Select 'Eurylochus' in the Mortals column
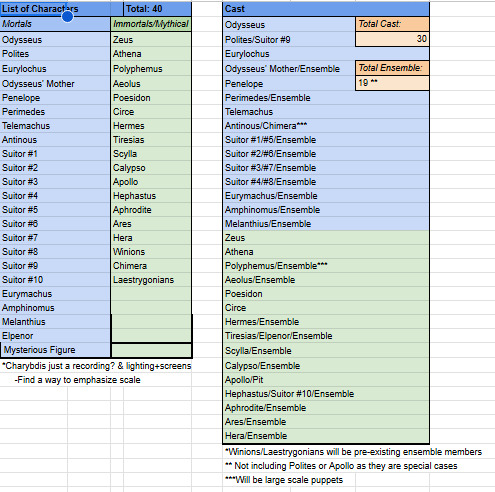495x492 pixels. point(55,69)
